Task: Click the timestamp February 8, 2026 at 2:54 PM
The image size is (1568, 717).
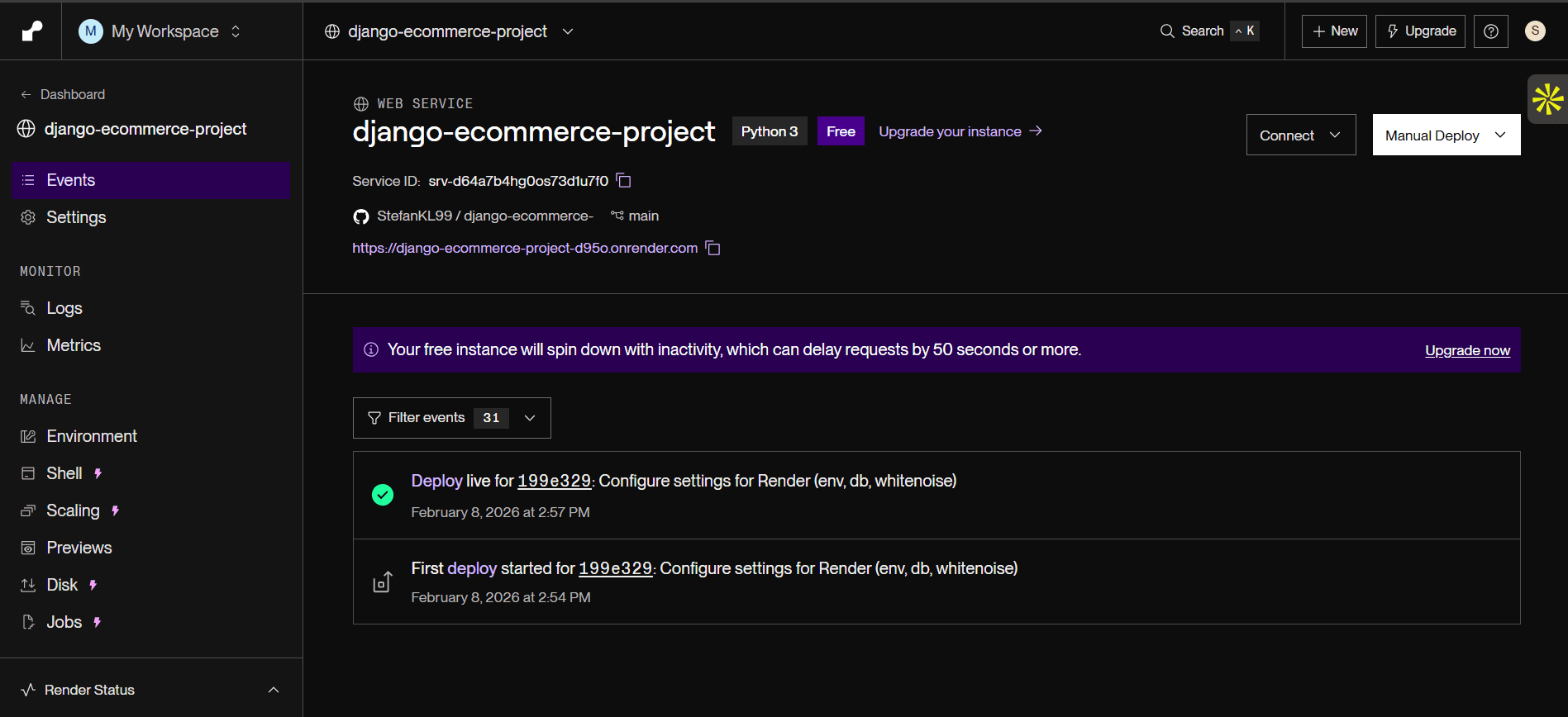Action: click(501, 597)
